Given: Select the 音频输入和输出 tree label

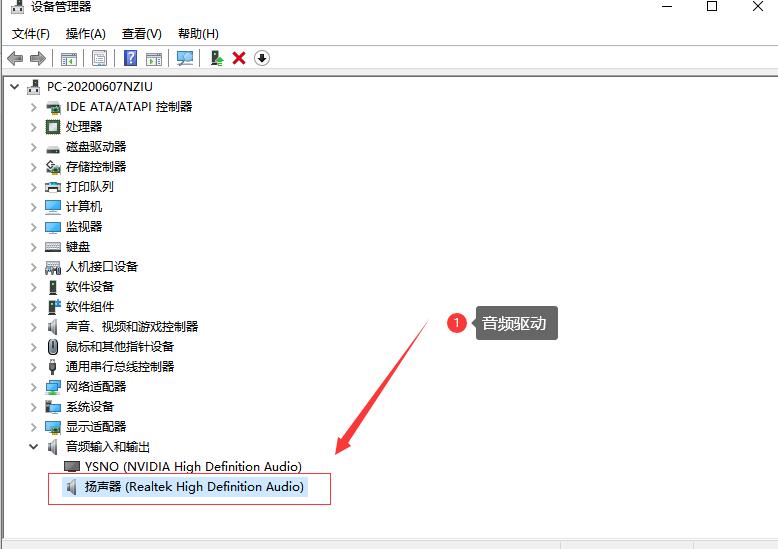Looking at the screenshot, I should [108, 447].
